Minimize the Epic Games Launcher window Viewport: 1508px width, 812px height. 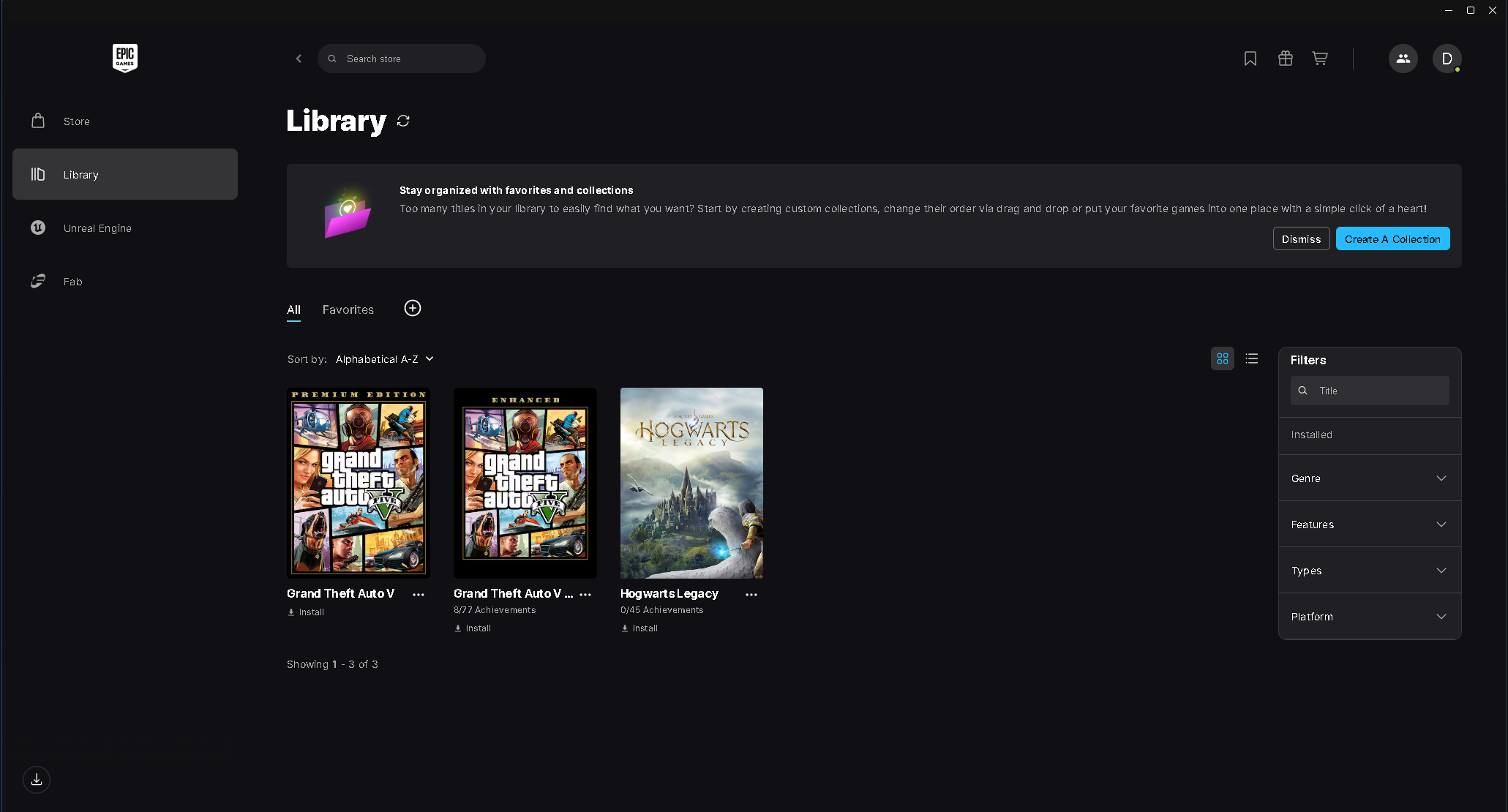coord(1449,10)
